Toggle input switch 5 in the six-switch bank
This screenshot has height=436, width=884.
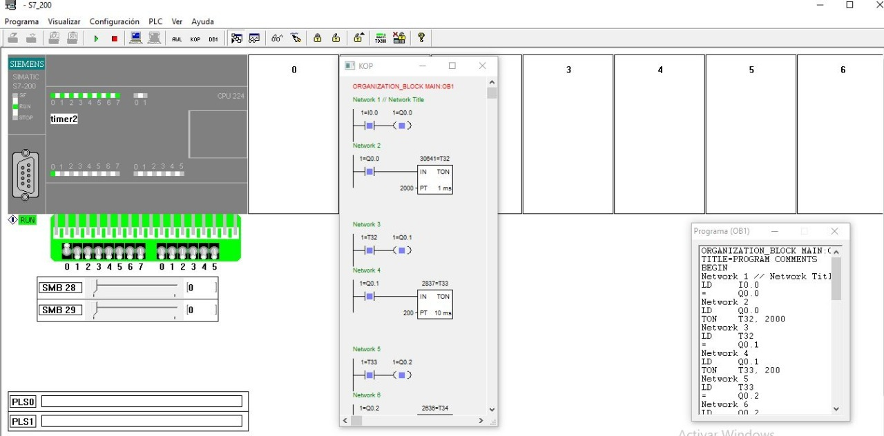click(x=214, y=252)
